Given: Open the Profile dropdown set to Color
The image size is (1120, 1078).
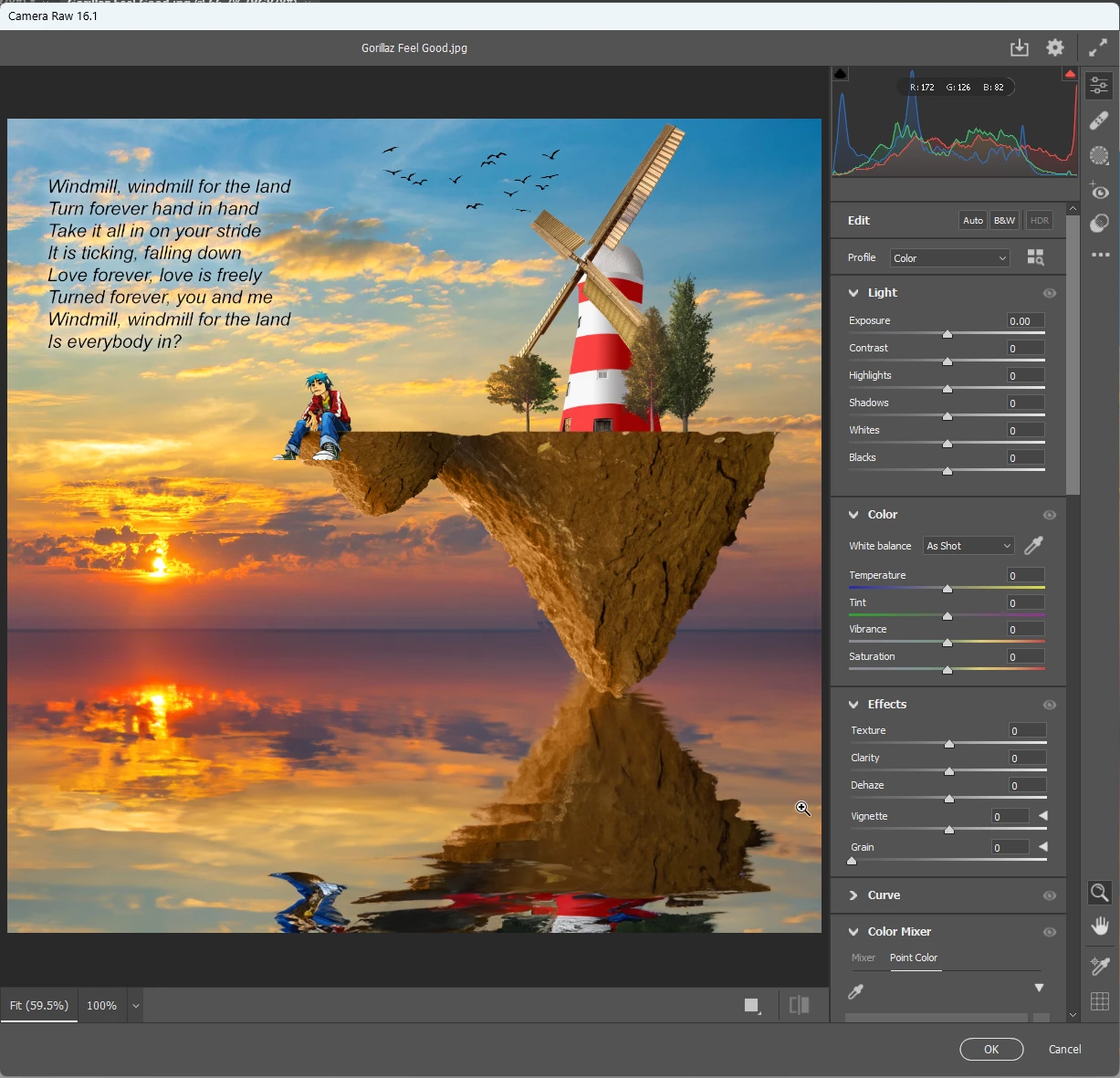Looking at the screenshot, I should pos(949,258).
